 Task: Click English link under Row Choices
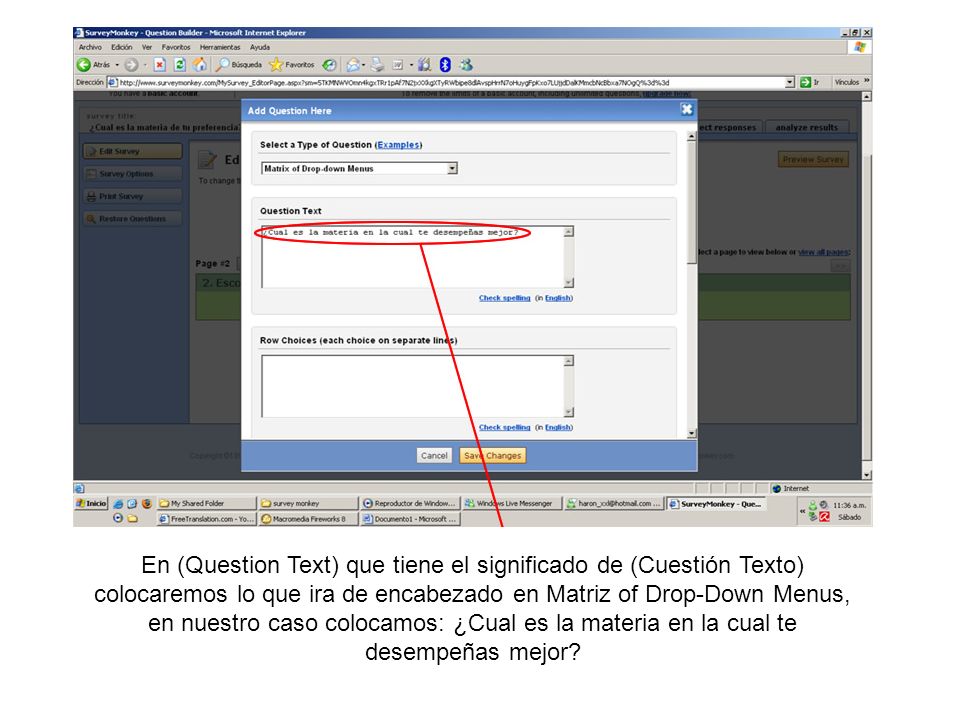point(558,427)
